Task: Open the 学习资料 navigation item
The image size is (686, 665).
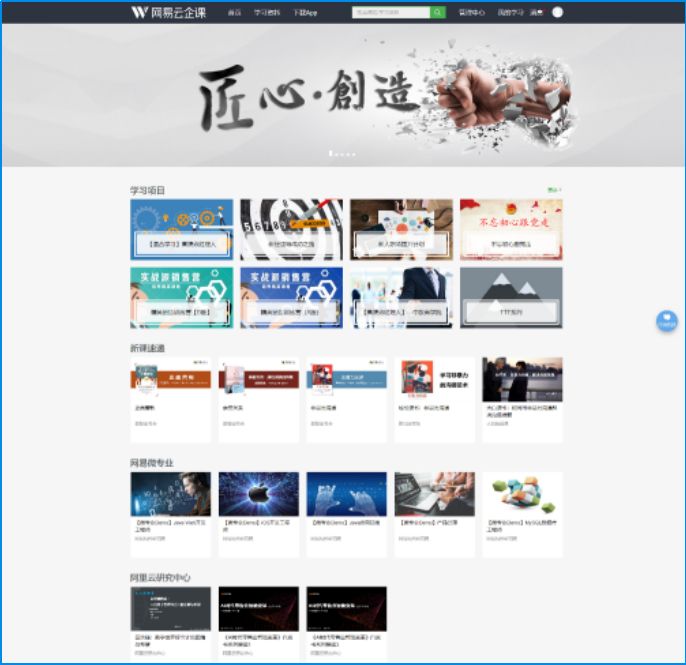Action: (x=267, y=13)
